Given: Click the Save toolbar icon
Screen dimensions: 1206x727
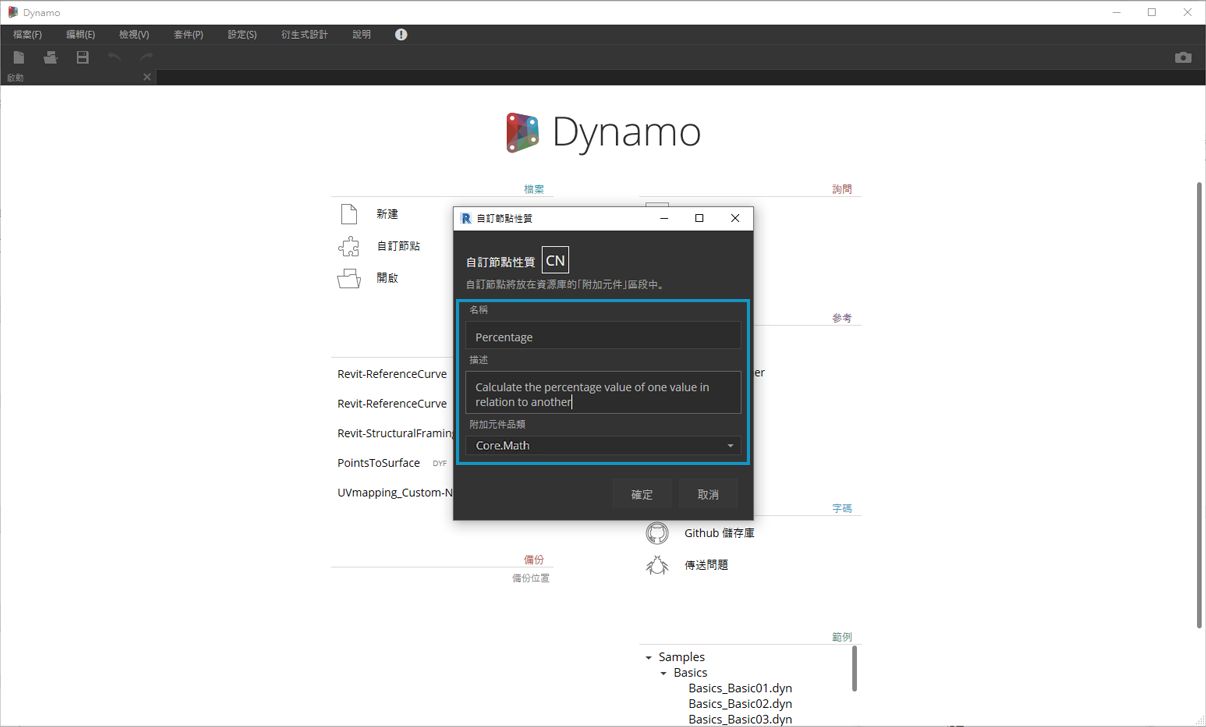Looking at the screenshot, I should pos(83,58).
